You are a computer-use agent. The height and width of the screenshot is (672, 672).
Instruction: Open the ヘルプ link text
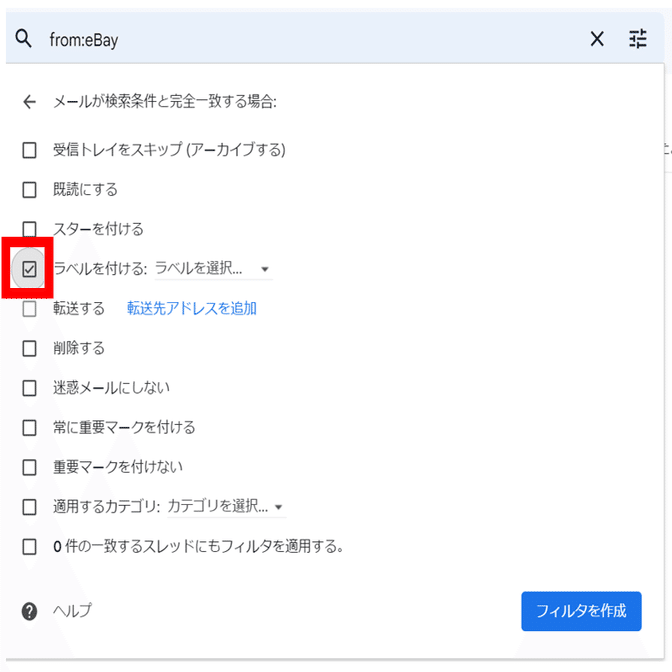click(x=72, y=611)
